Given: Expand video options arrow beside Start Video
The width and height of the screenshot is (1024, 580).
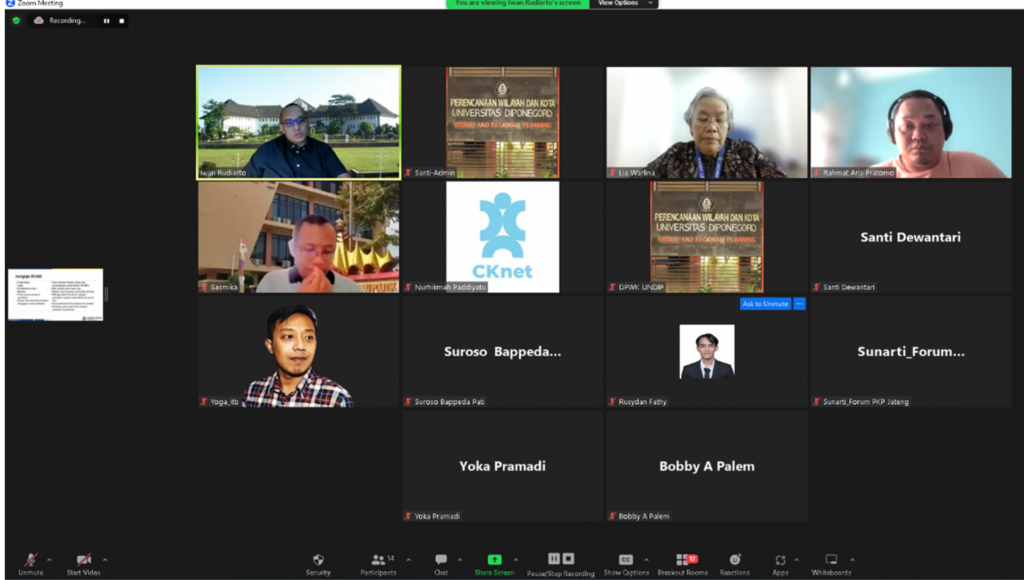Looking at the screenshot, I should coord(105,560).
